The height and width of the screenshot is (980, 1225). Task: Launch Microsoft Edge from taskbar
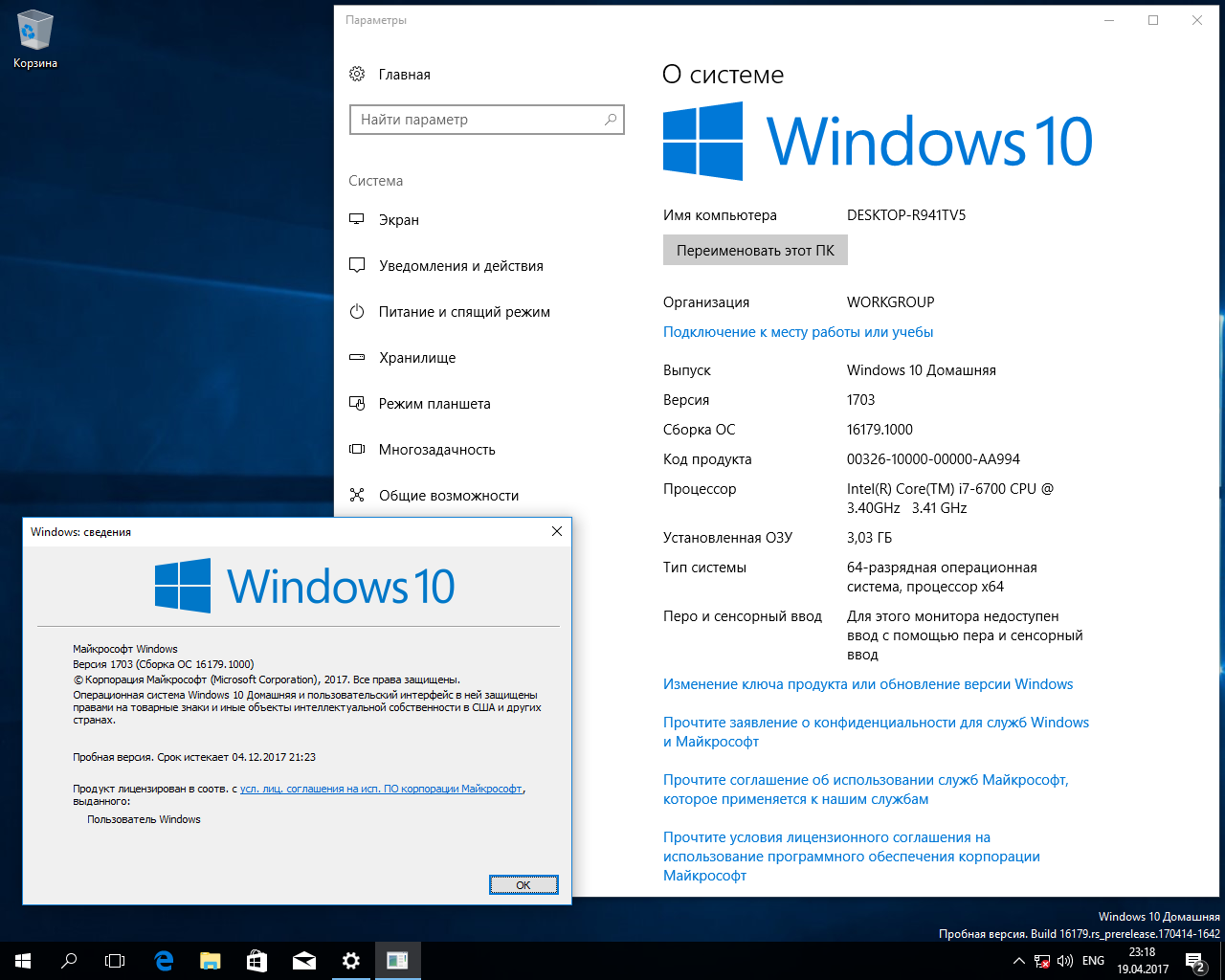[x=164, y=961]
